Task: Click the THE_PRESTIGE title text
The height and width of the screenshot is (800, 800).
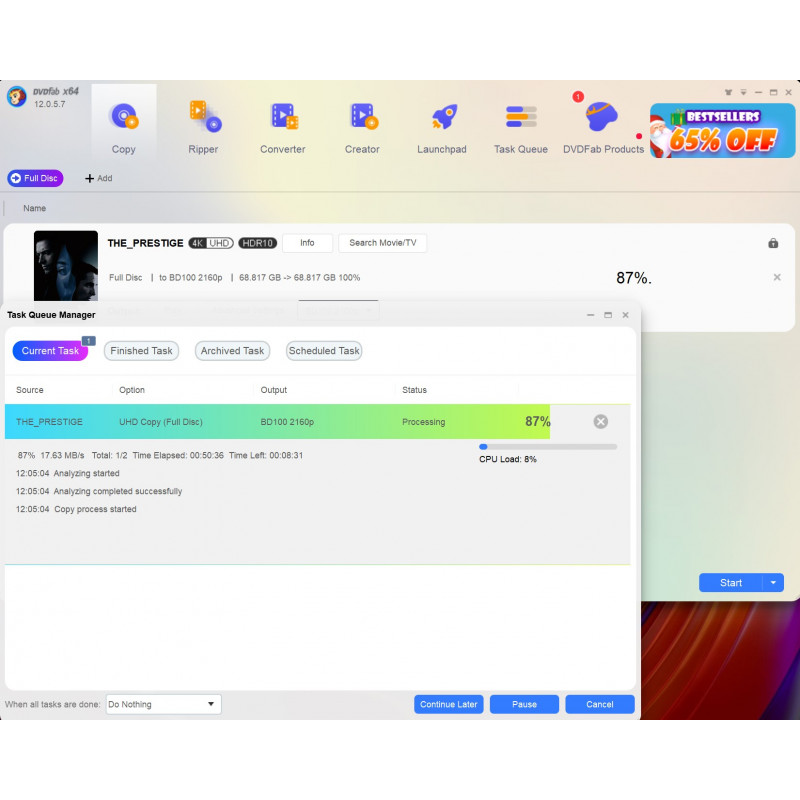Action: coord(145,243)
